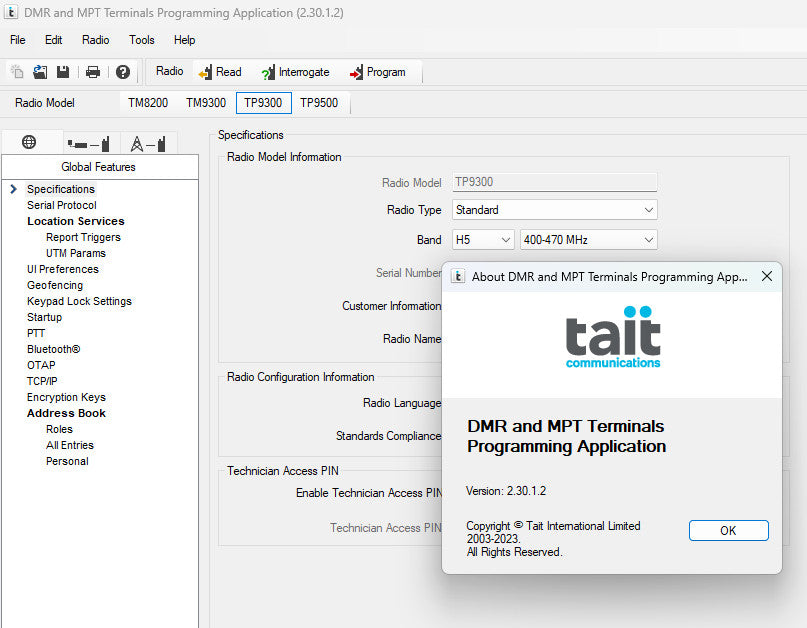Open the File menu

[17, 40]
